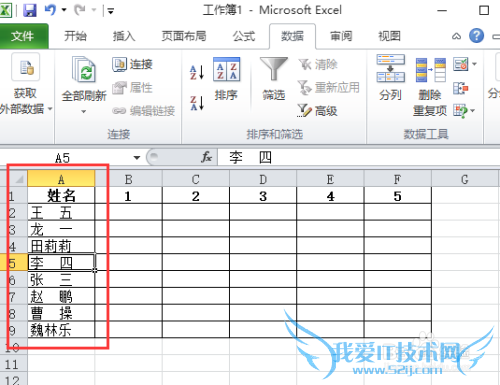This screenshot has width=500, height=385.
Task: Open 获取外部数据 dropdown button
Action: [25, 84]
